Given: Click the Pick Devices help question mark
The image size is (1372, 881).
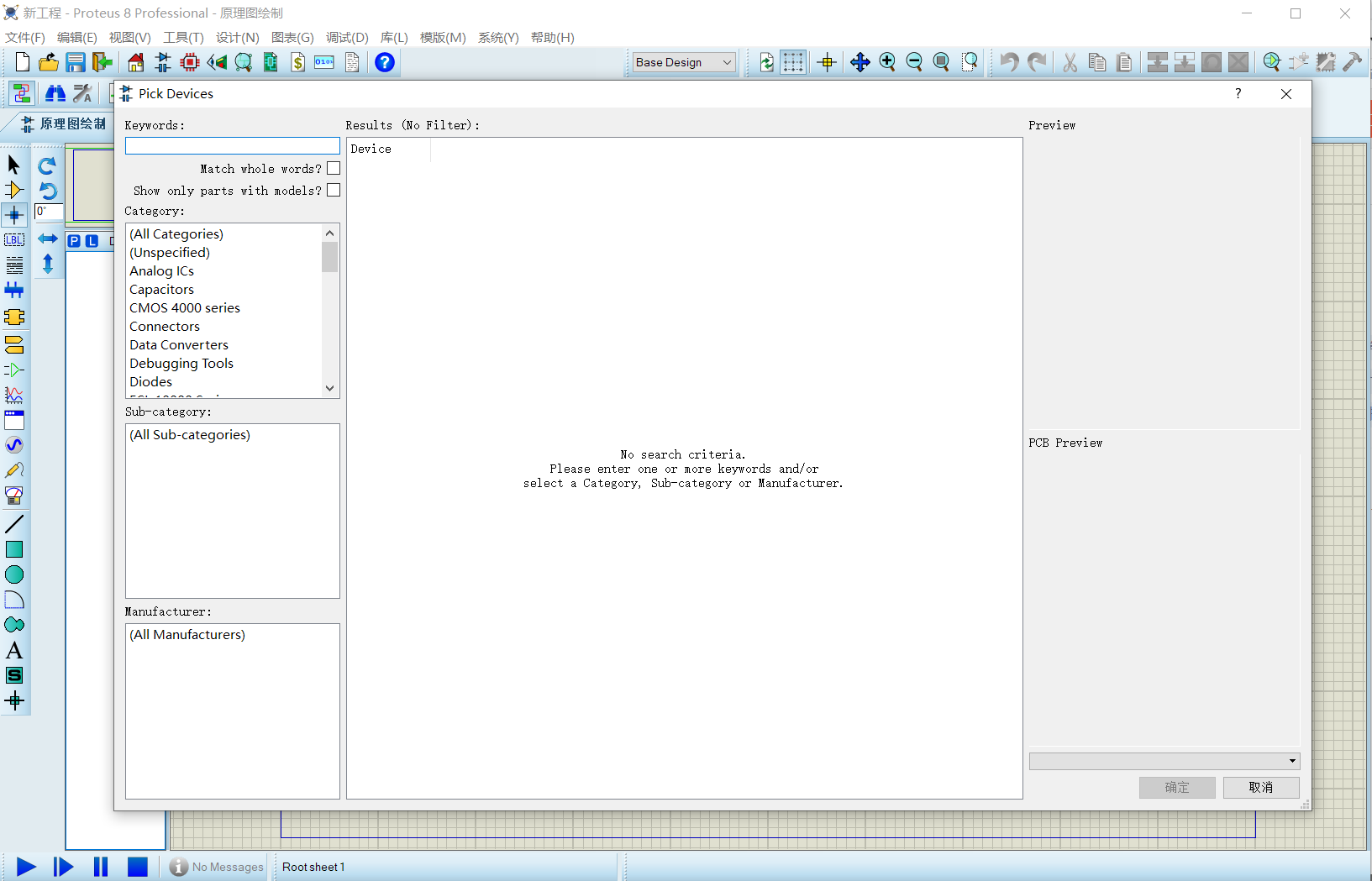Looking at the screenshot, I should click(1238, 93).
